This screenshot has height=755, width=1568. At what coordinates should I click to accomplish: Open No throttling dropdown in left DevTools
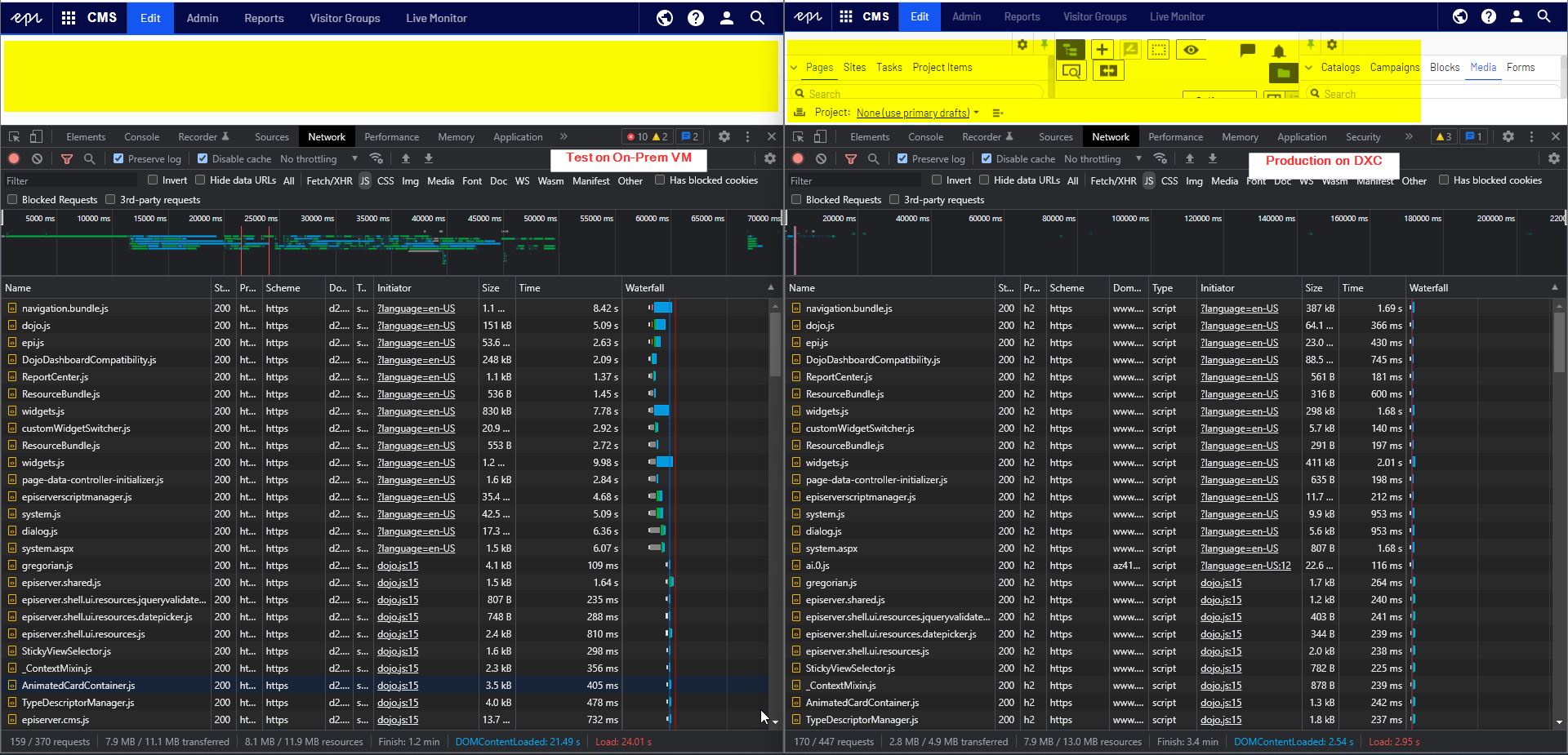318,159
